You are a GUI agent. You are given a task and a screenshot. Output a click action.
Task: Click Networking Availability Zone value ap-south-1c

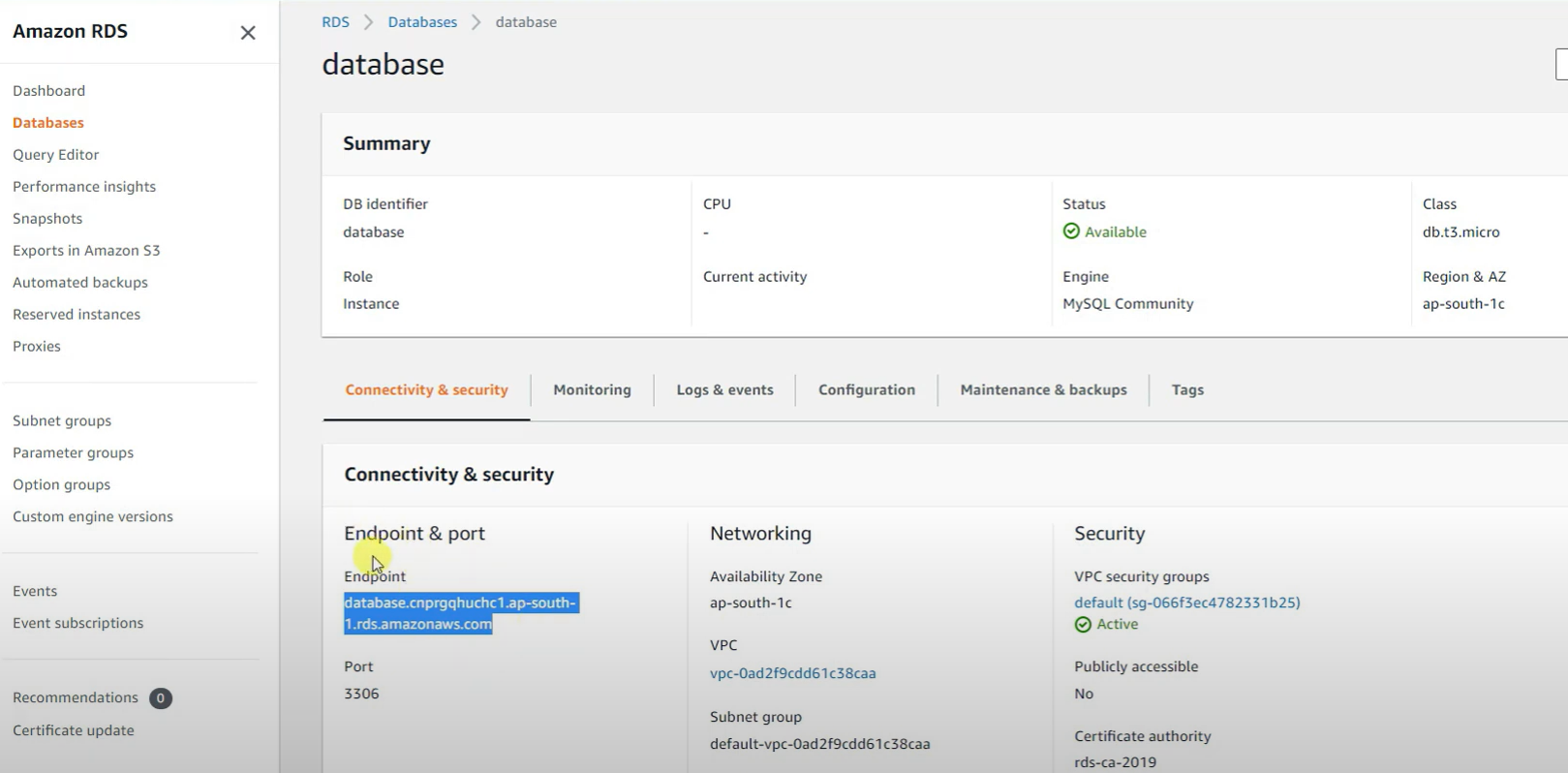coord(751,603)
